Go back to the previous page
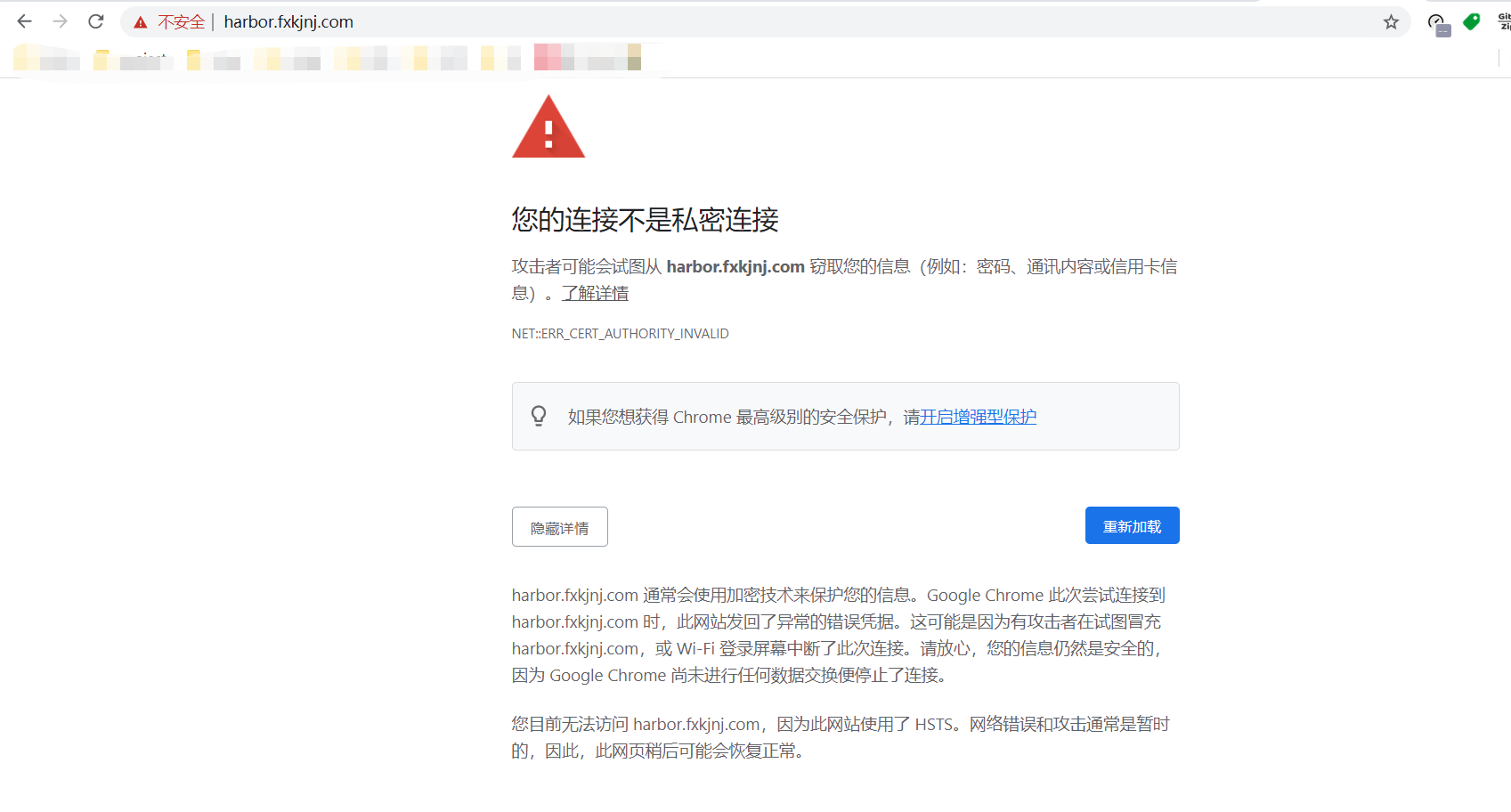This screenshot has height=812, width=1511. (25, 21)
